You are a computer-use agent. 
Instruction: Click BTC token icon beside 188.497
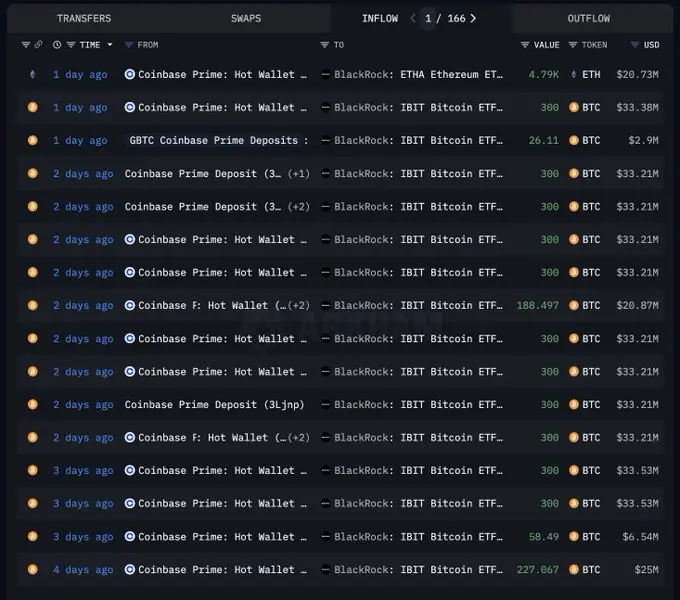tap(574, 305)
